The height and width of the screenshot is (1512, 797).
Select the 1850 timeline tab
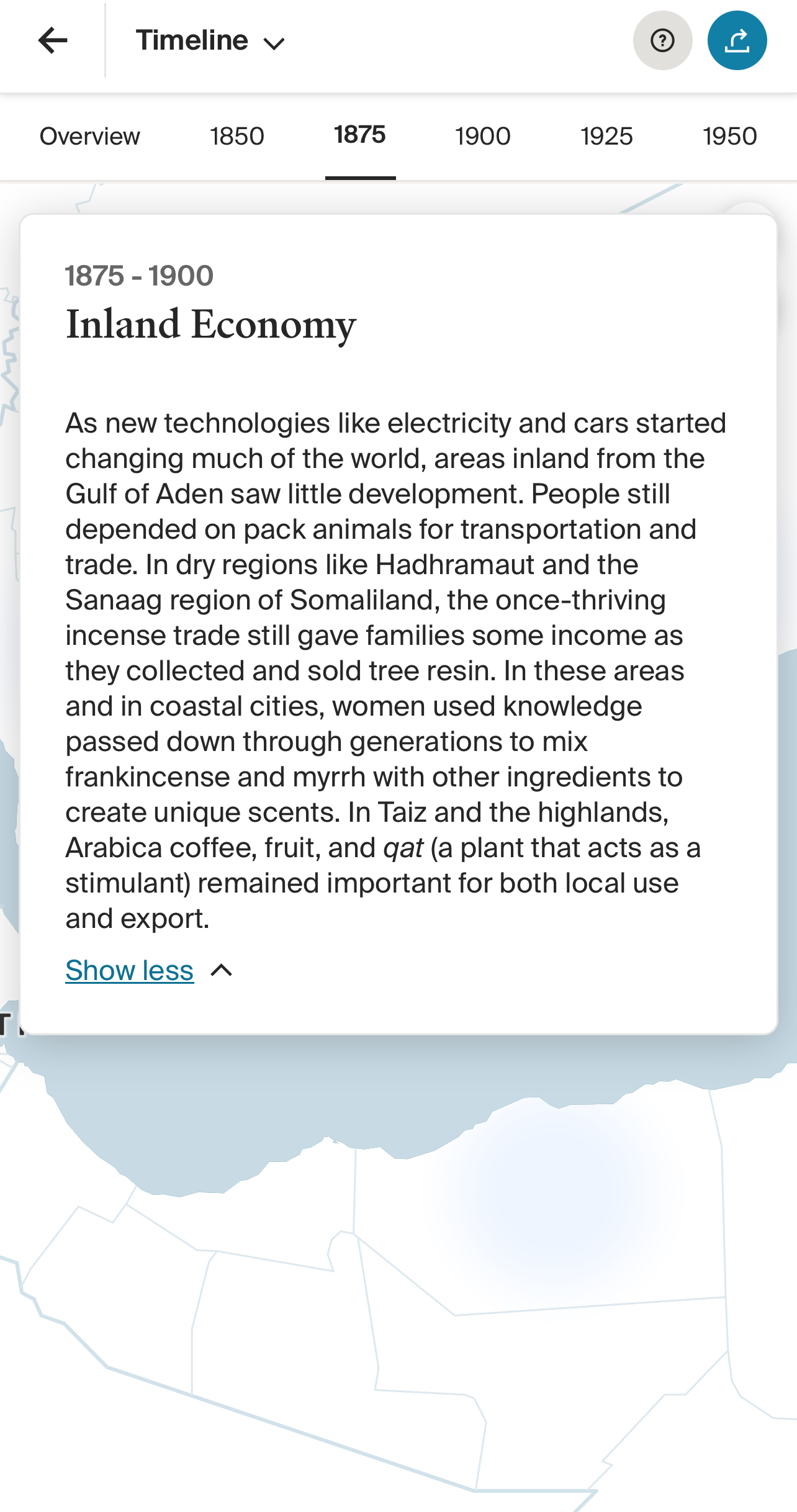click(x=237, y=136)
